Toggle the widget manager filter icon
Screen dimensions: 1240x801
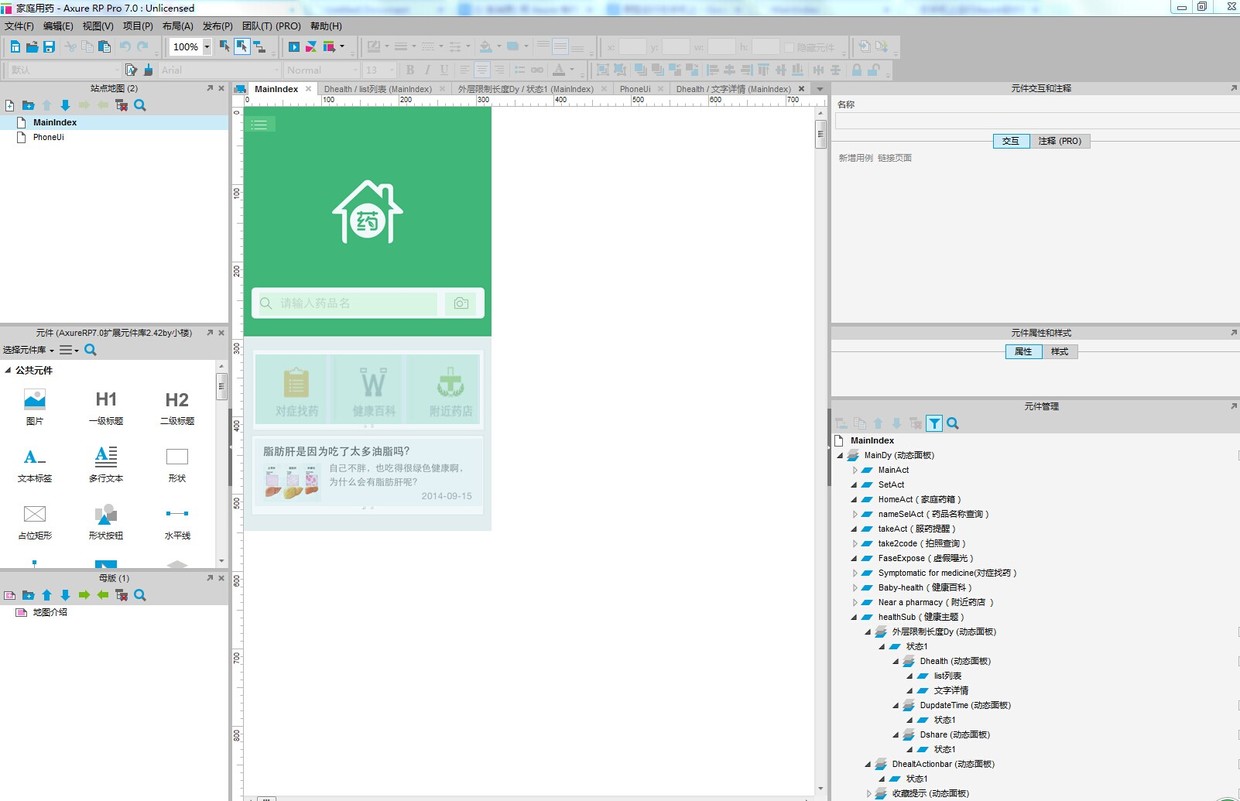[x=934, y=424]
